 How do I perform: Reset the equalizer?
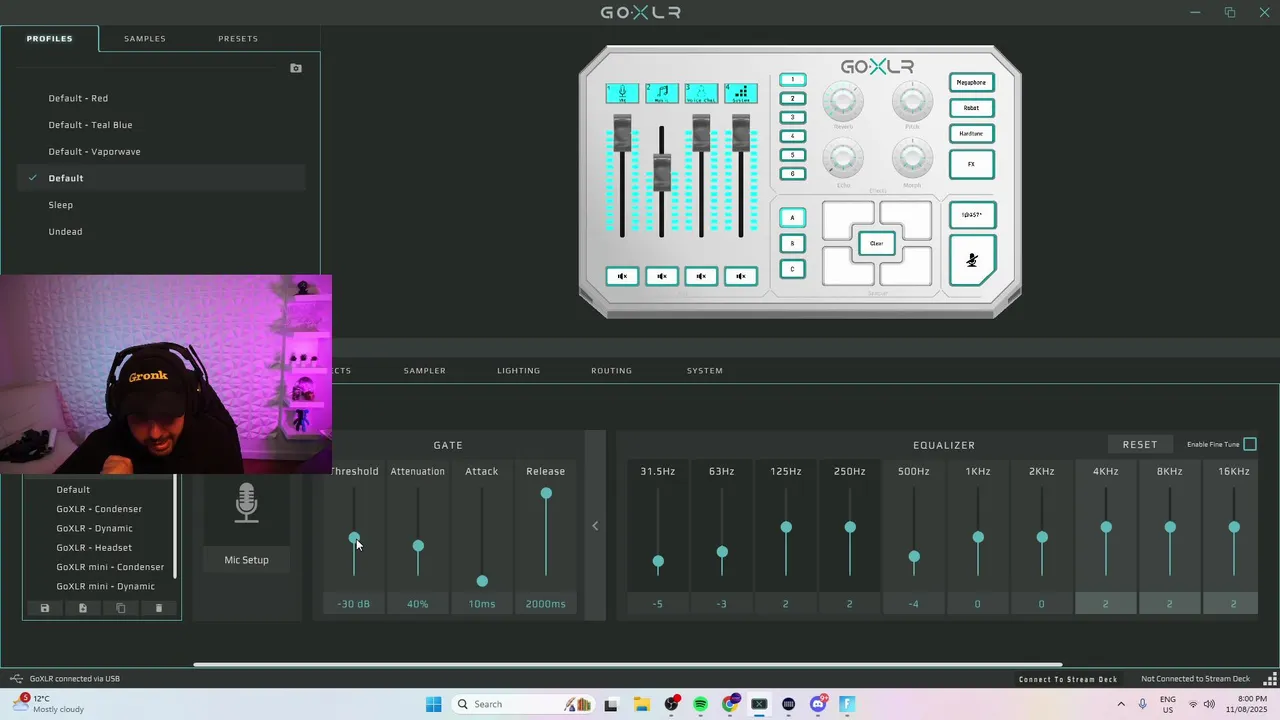[1140, 444]
